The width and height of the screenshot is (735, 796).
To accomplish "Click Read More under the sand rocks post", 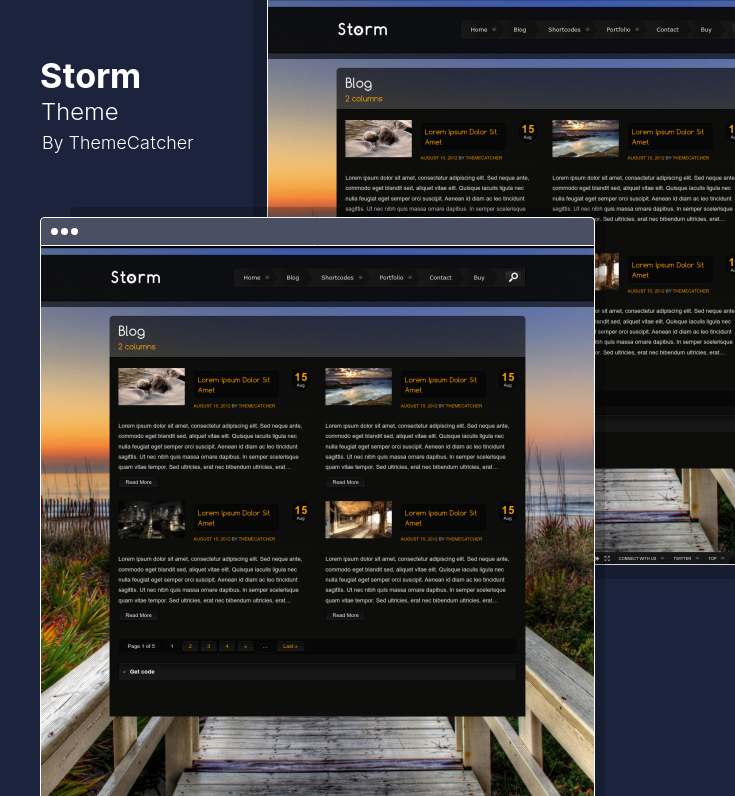I will click(139, 482).
